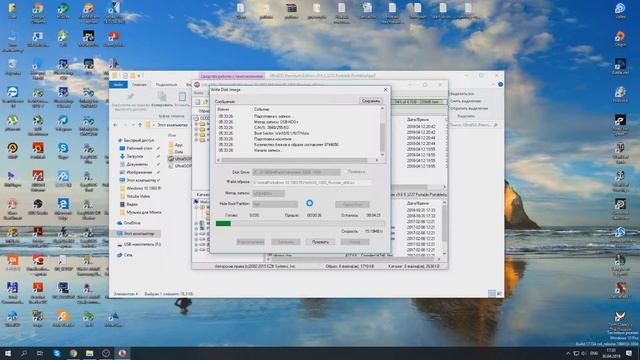
Task: Switch Explorer to large icons view
Action: point(499,293)
